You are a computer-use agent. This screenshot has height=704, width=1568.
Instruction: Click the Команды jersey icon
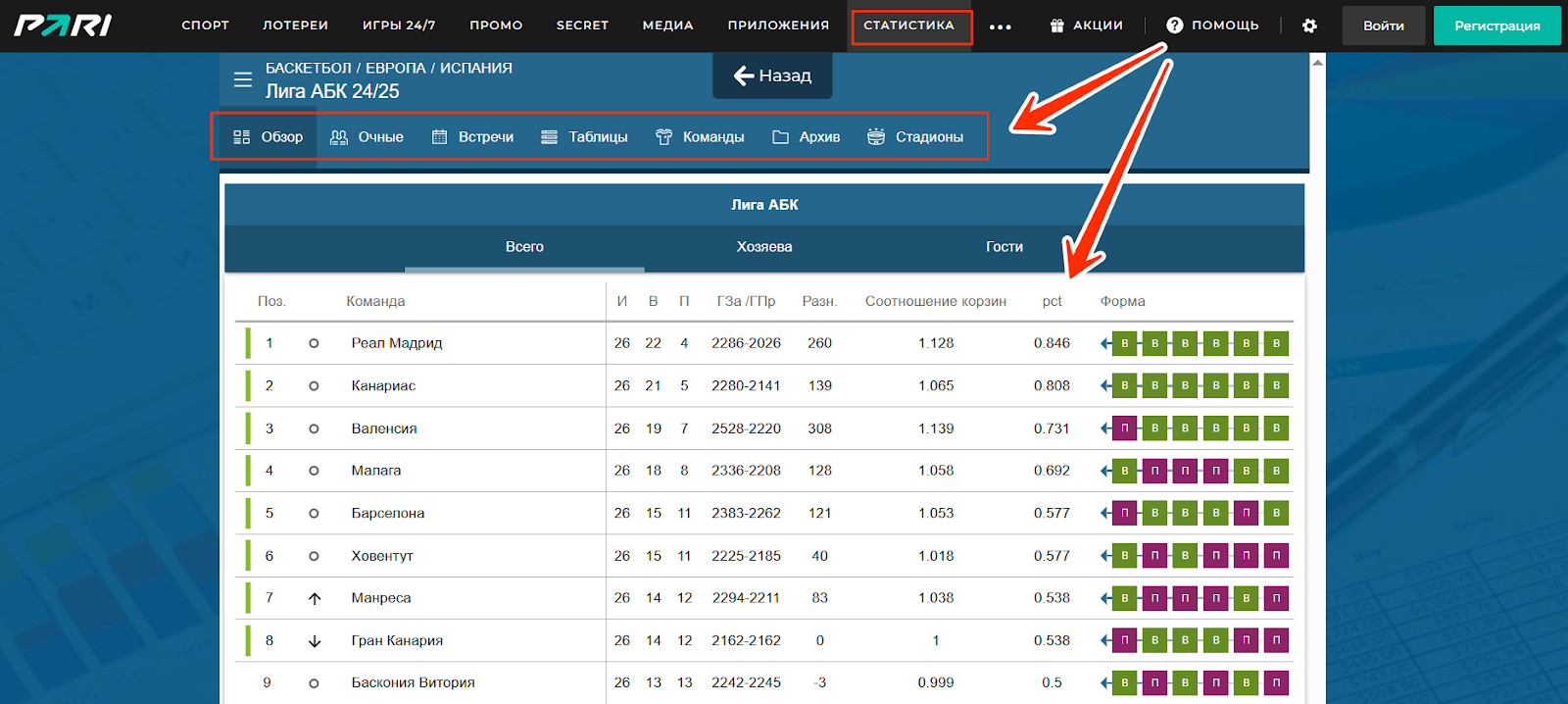(663, 137)
